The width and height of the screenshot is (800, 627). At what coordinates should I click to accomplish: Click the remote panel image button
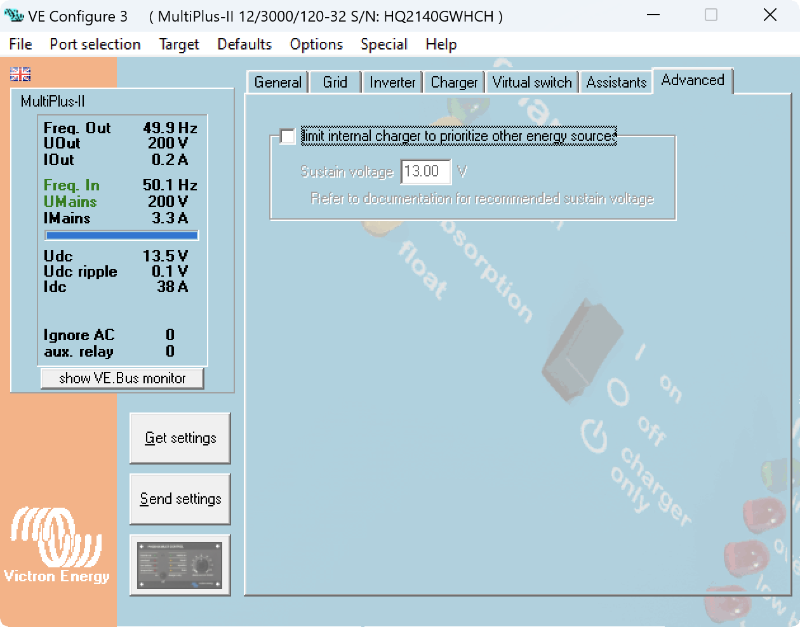(x=180, y=564)
